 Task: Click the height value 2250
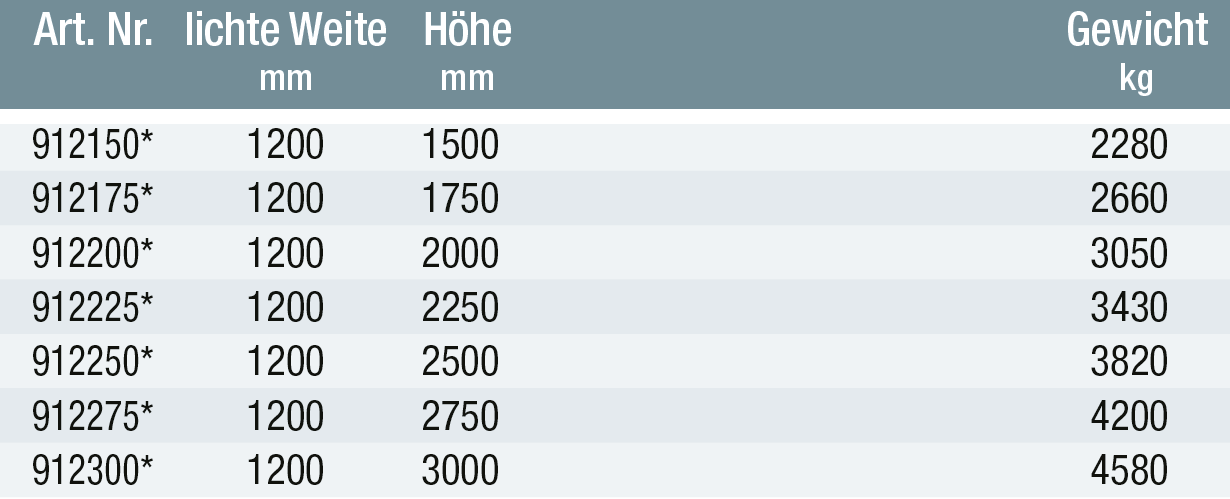pos(460,308)
